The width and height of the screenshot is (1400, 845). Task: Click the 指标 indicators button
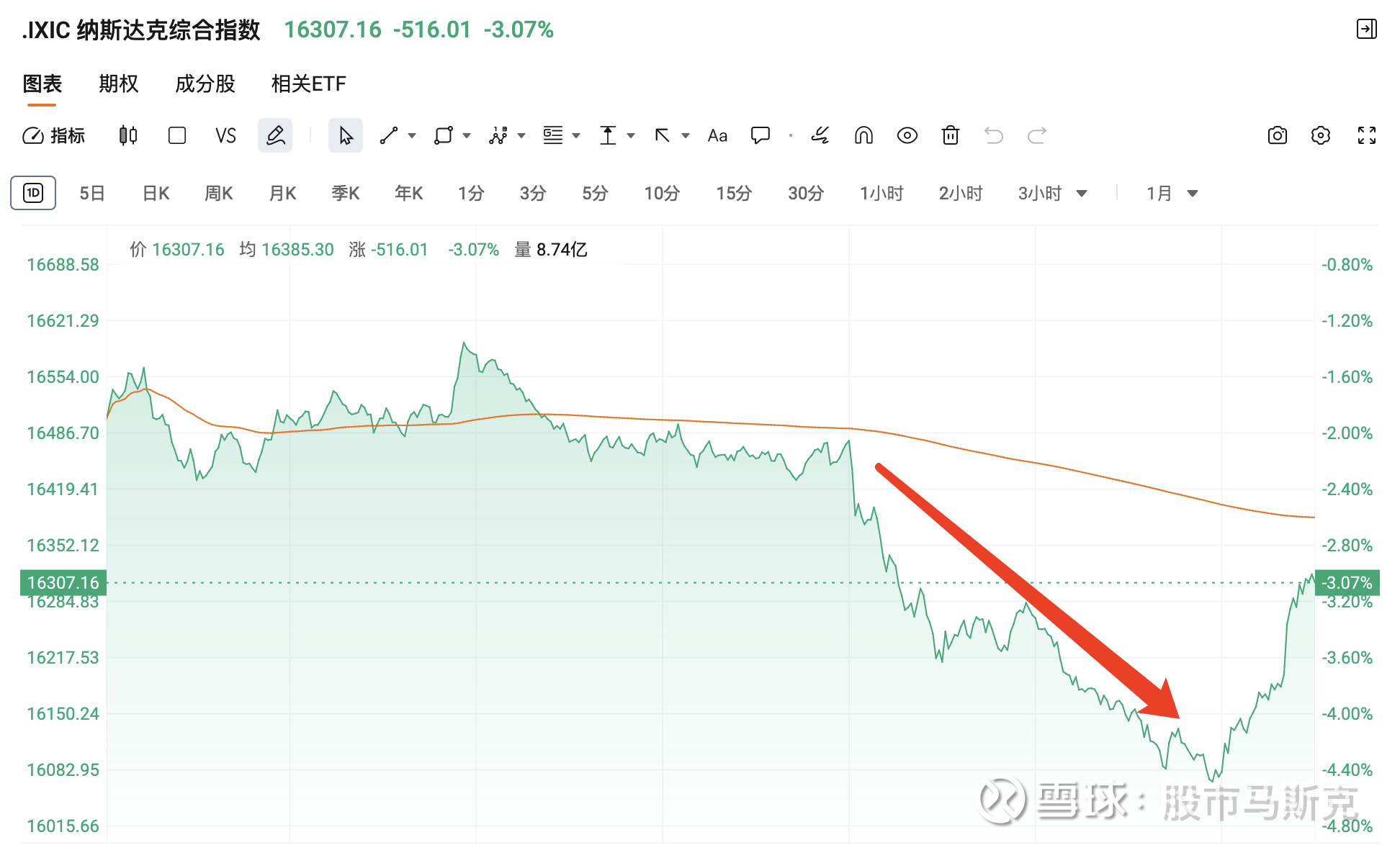54,135
